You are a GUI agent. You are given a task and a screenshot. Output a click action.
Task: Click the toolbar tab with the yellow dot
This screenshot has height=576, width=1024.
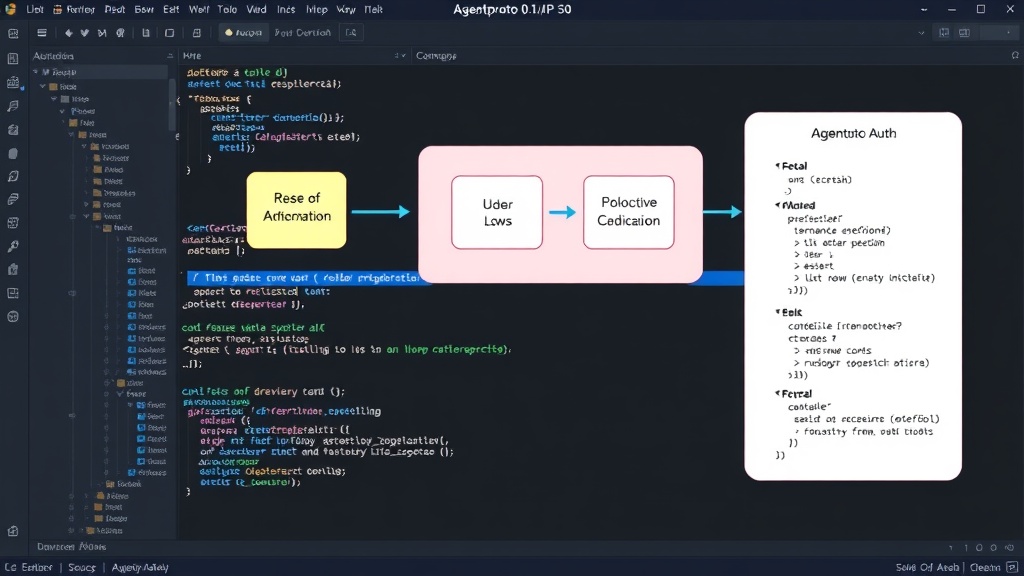pos(243,33)
